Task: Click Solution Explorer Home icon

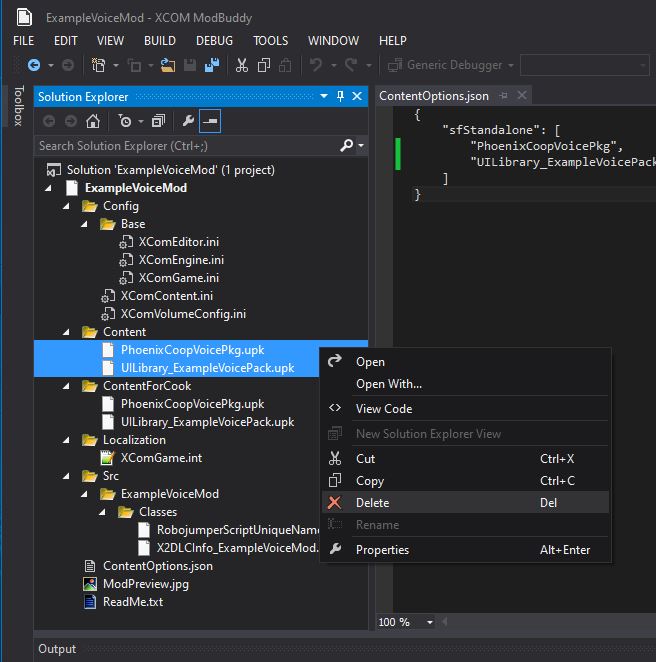Action: coord(93,121)
